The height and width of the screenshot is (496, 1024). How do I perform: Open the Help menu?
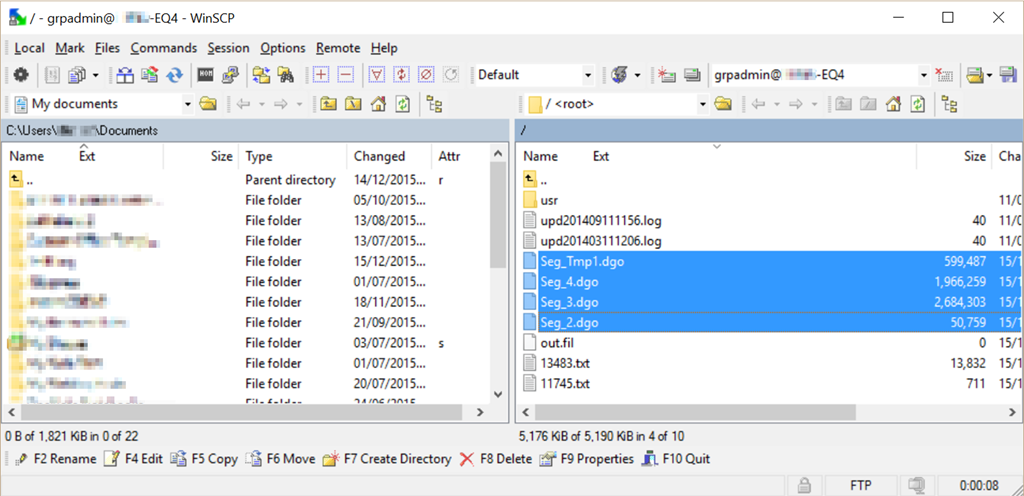[384, 48]
